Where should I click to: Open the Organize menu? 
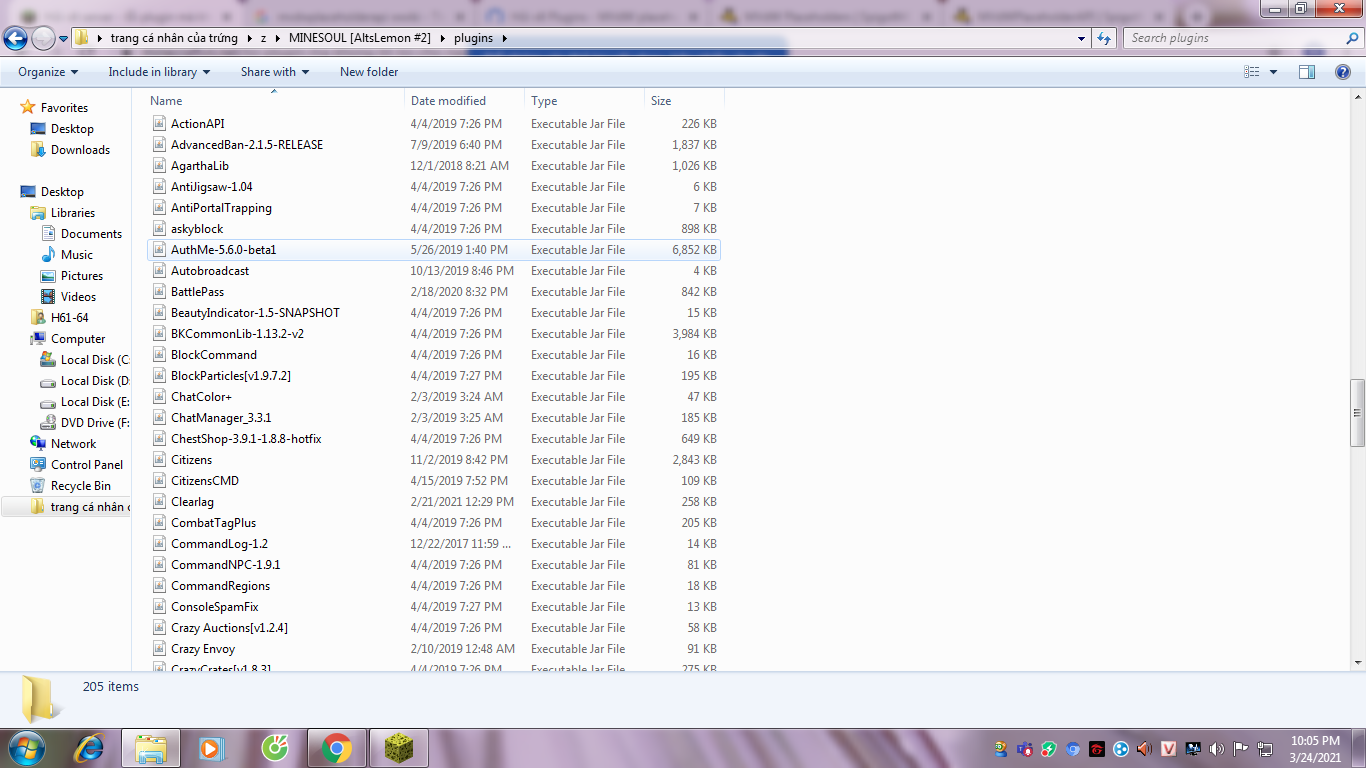[48, 72]
